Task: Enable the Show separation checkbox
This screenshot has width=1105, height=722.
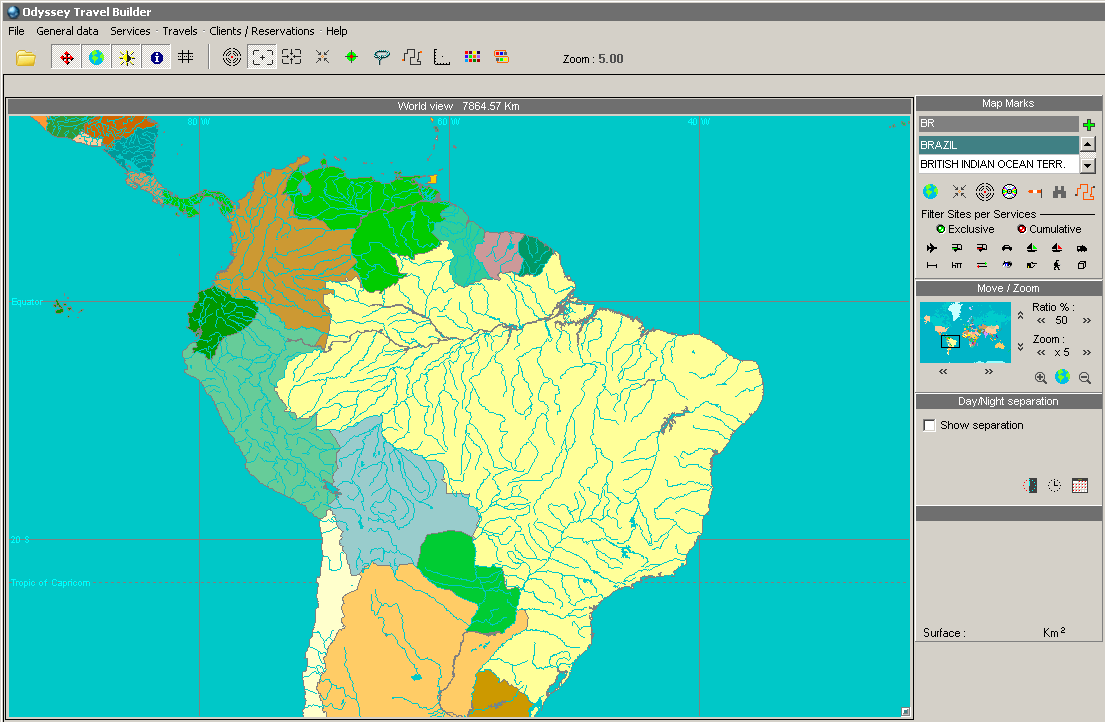Action: 930,426
